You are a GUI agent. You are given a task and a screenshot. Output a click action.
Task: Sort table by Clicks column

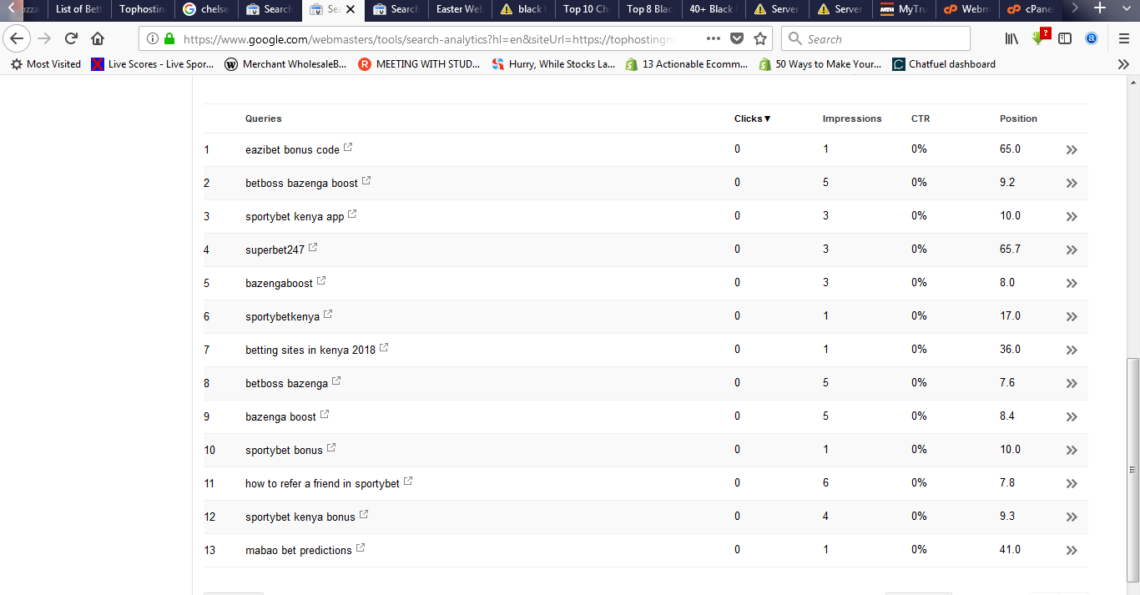click(x=752, y=119)
